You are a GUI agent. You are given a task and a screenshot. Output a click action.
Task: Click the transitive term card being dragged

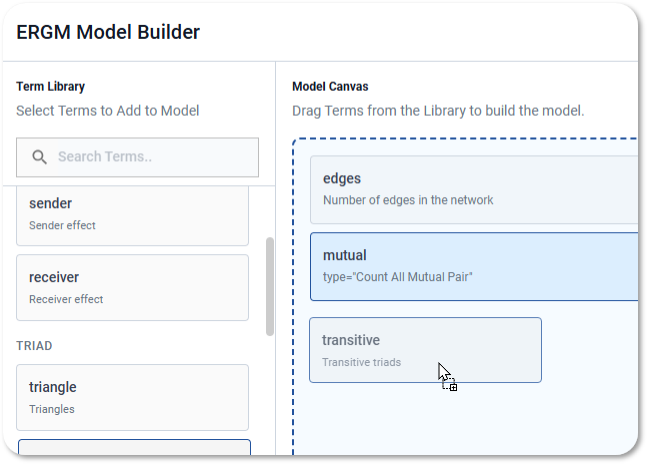[x=425, y=350]
